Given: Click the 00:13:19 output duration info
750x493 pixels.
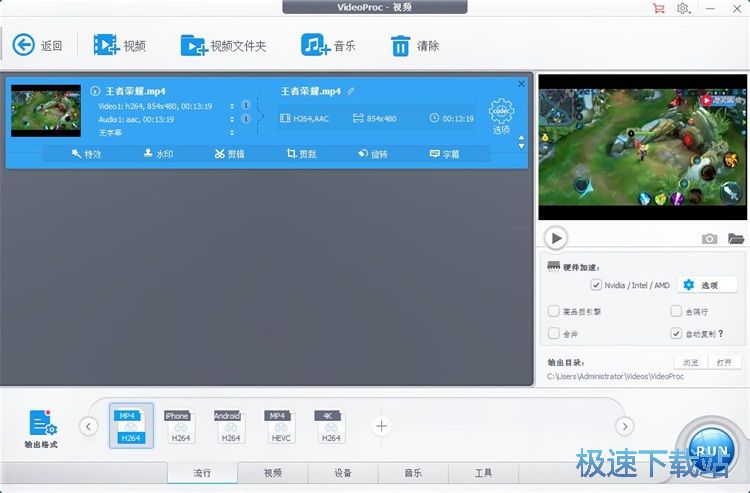Looking at the screenshot, I should (x=452, y=118).
